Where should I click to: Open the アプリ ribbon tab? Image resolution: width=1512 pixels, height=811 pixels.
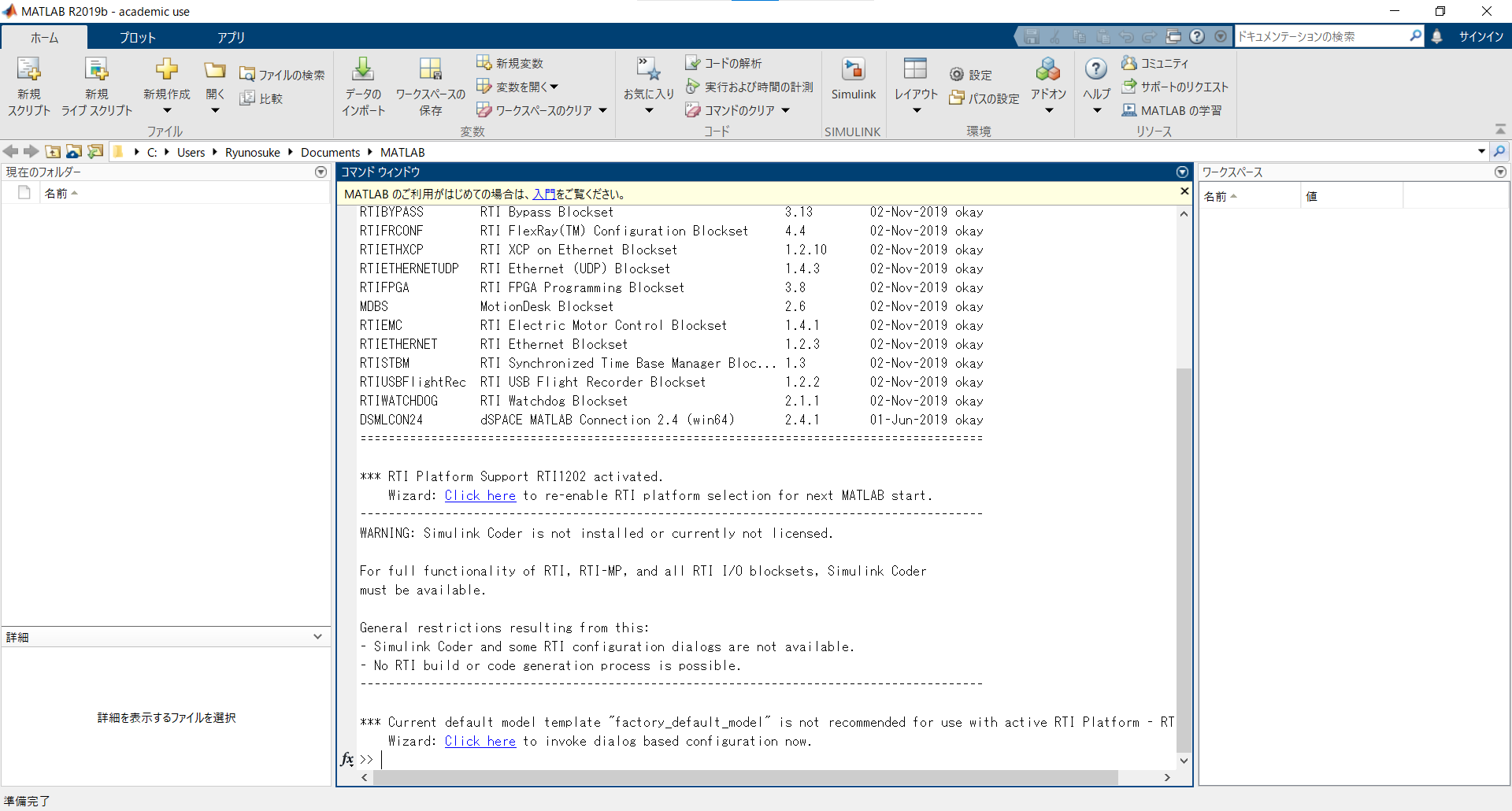click(x=230, y=36)
